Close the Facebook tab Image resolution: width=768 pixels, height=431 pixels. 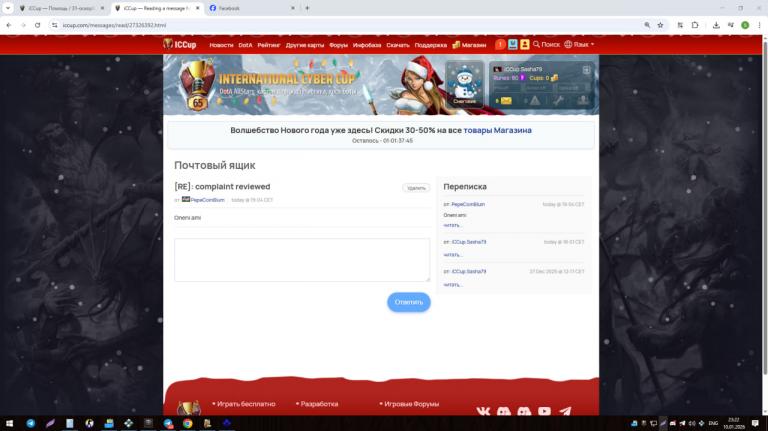pyautogui.click(x=293, y=8)
